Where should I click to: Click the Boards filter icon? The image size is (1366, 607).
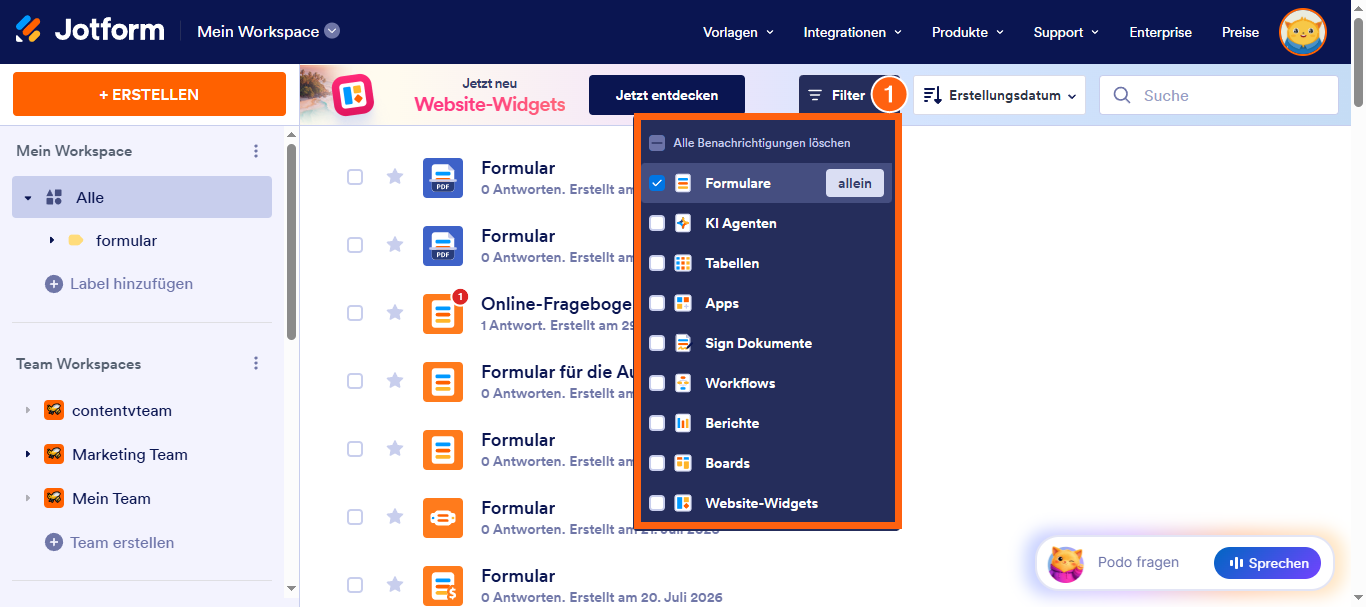(x=683, y=463)
